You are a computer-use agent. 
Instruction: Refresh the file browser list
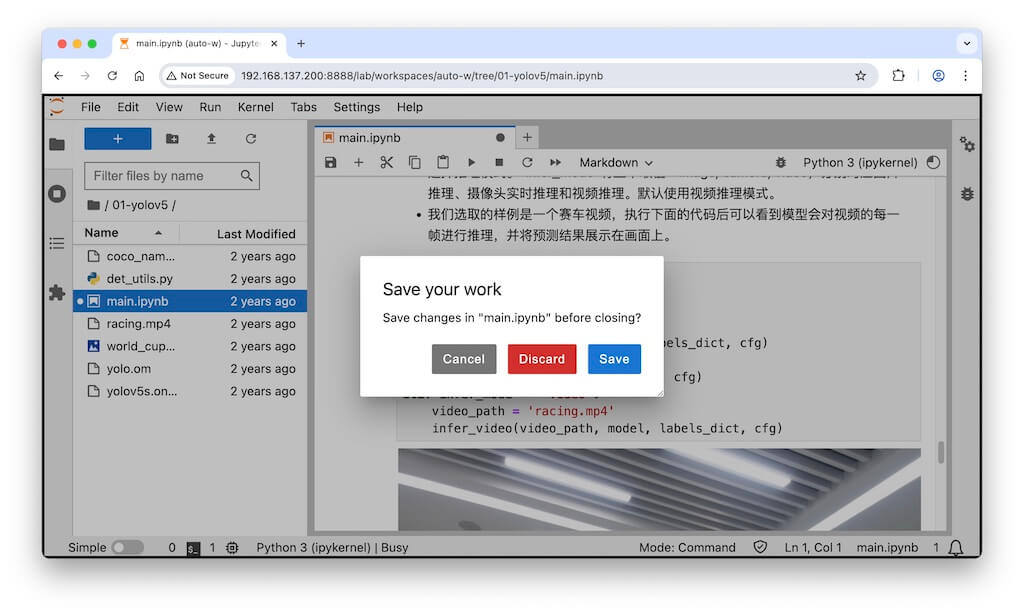(x=251, y=139)
